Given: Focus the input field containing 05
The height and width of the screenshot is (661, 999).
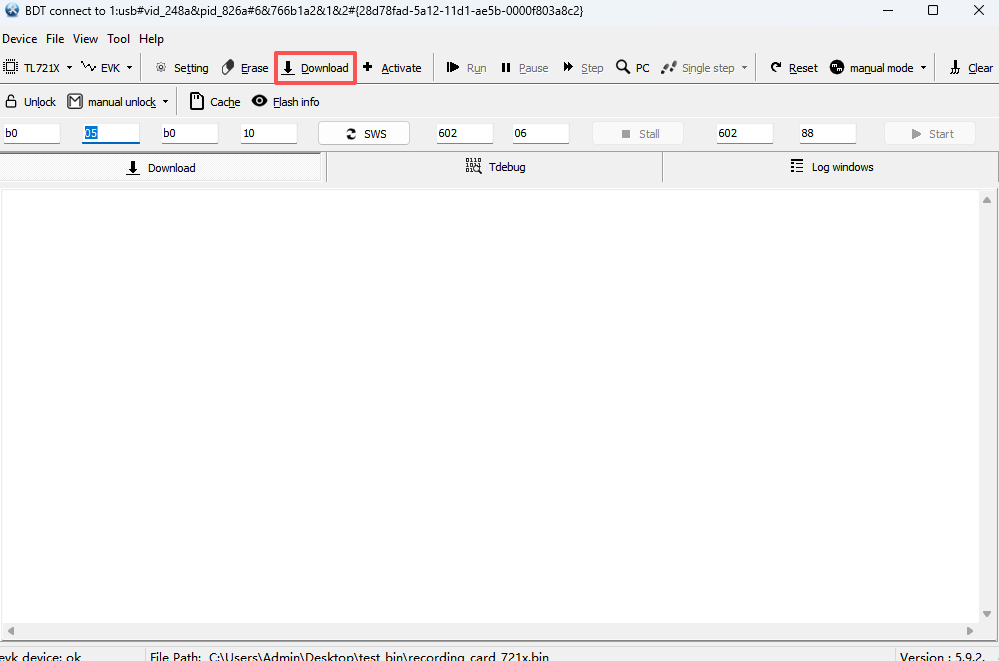Looking at the screenshot, I should [x=111, y=133].
